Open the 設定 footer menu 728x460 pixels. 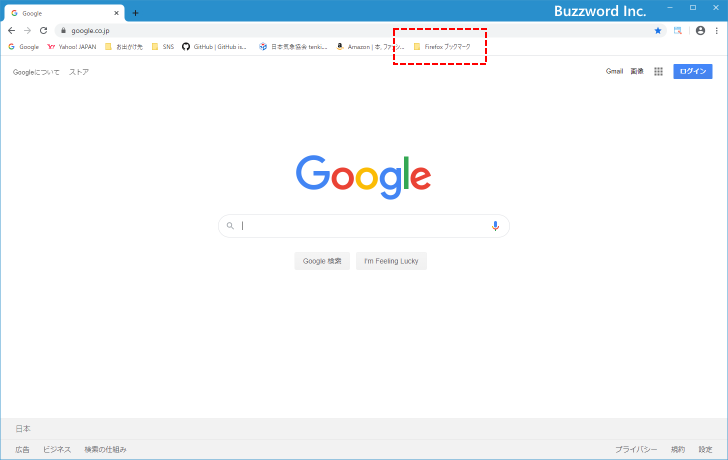click(705, 449)
